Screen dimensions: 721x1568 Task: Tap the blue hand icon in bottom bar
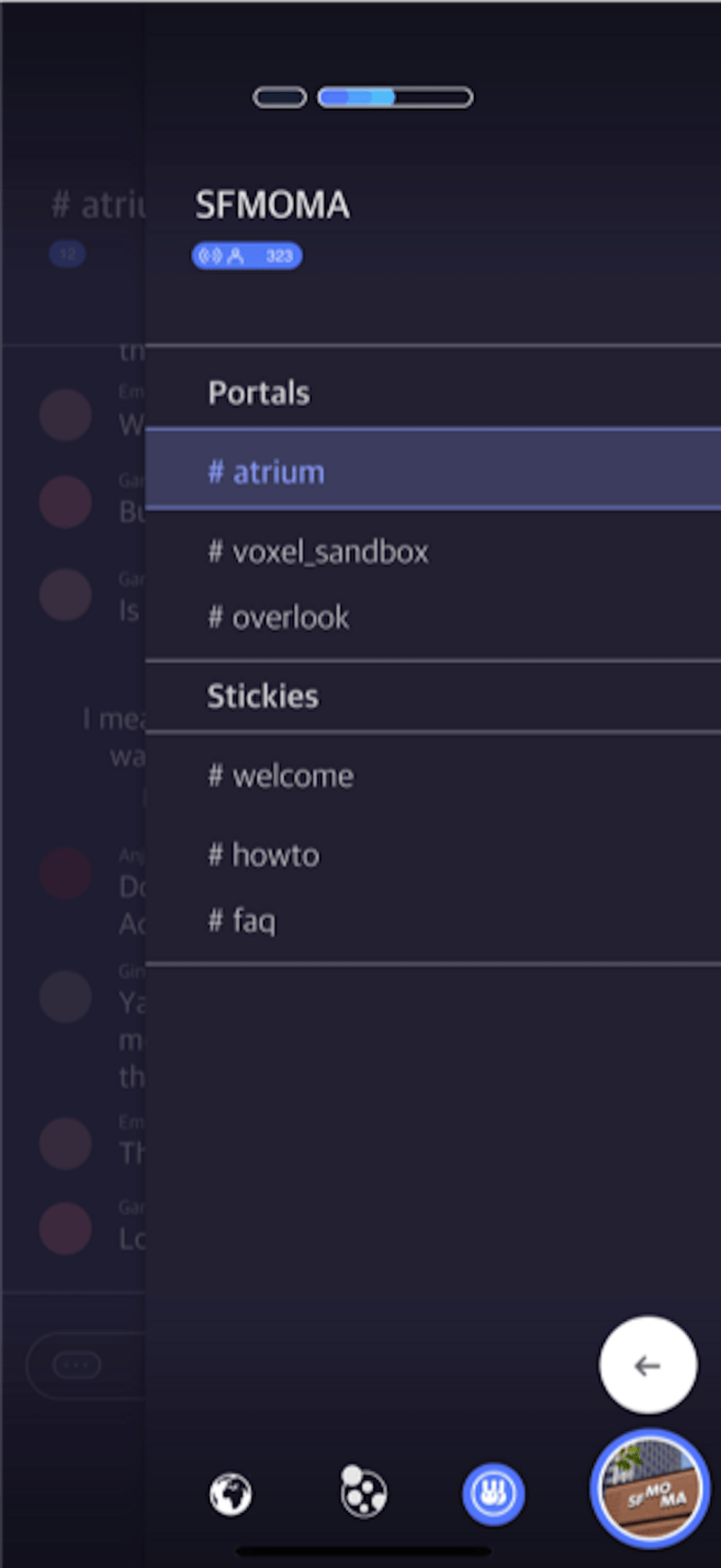(x=493, y=1494)
